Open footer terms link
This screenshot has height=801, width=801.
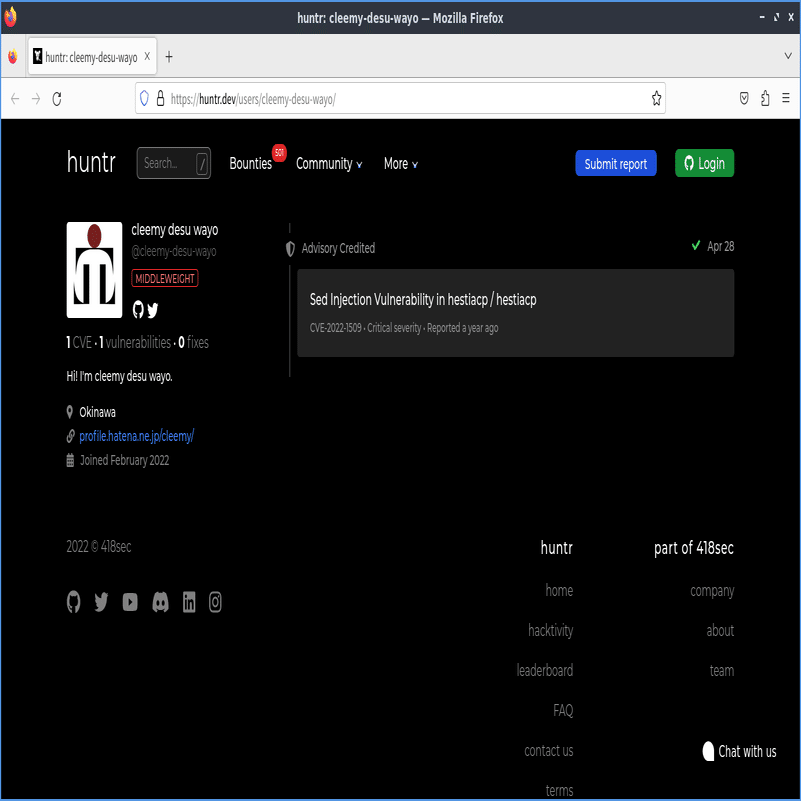pos(559,791)
